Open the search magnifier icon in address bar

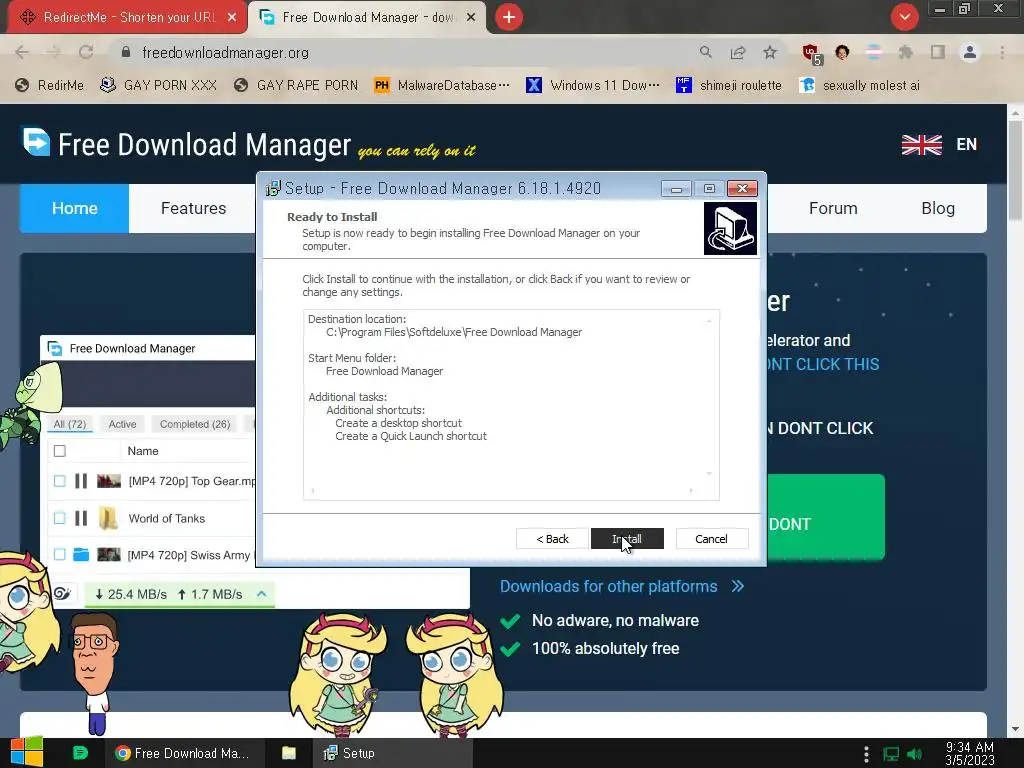click(705, 52)
